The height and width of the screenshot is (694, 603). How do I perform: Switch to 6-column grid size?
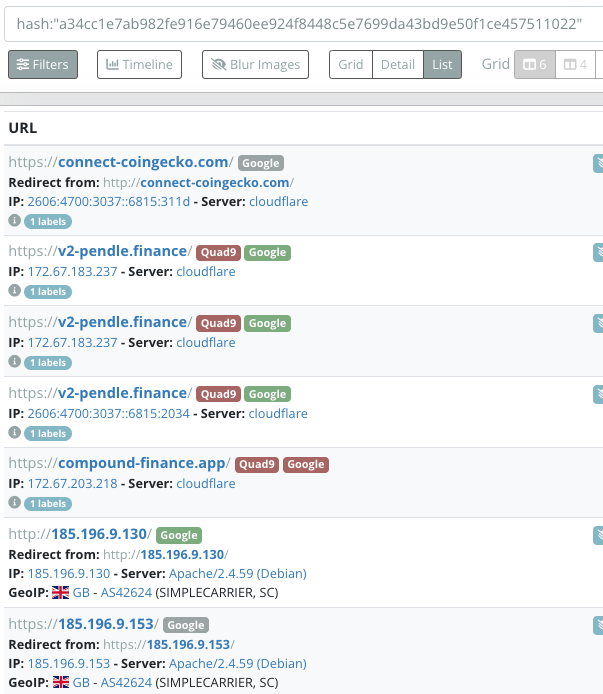coord(532,65)
